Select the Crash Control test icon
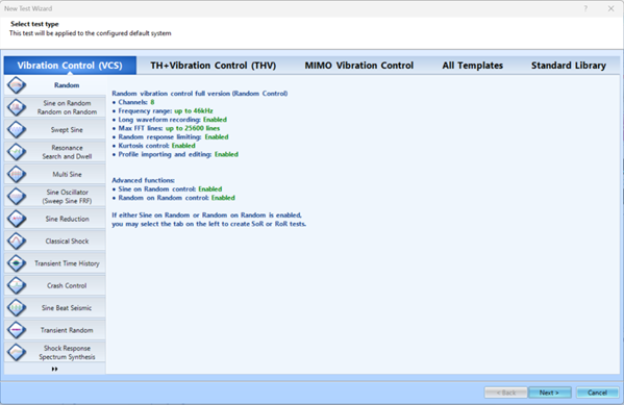The height and width of the screenshot is (405, 624). tap(16, 285)
